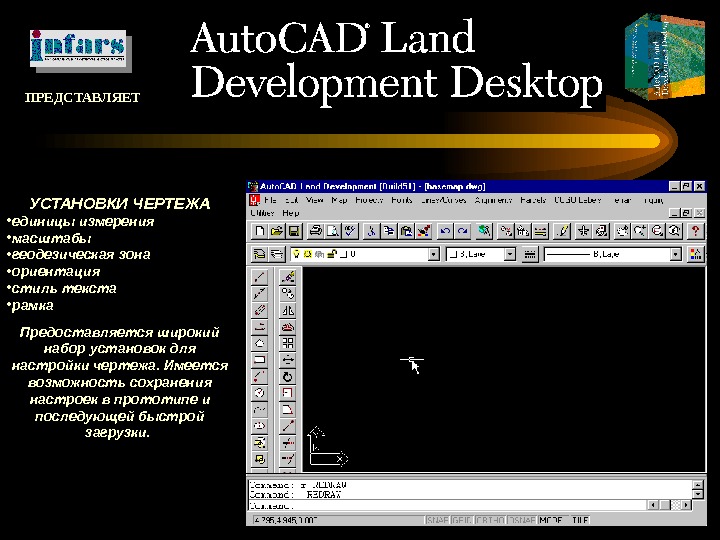Open the red question mark Help icon
This screenshot has width=720, height=540.
click(695, 231)
